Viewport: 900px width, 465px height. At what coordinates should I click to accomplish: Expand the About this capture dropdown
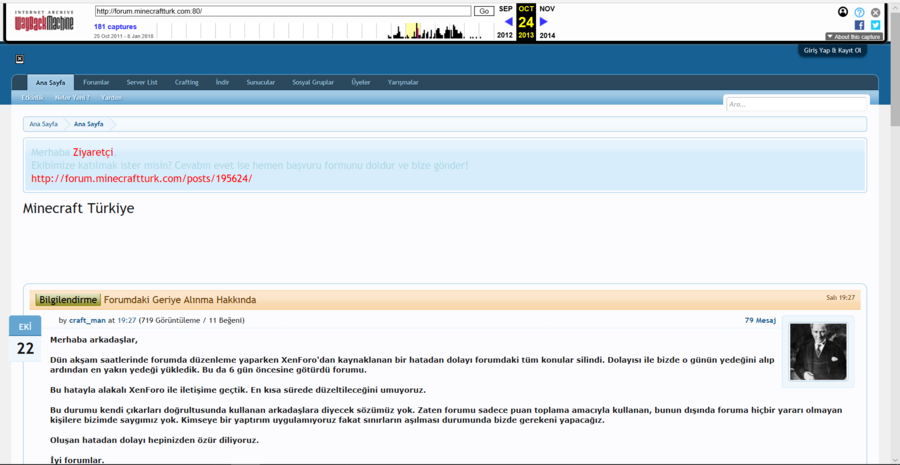click(853, 37)
